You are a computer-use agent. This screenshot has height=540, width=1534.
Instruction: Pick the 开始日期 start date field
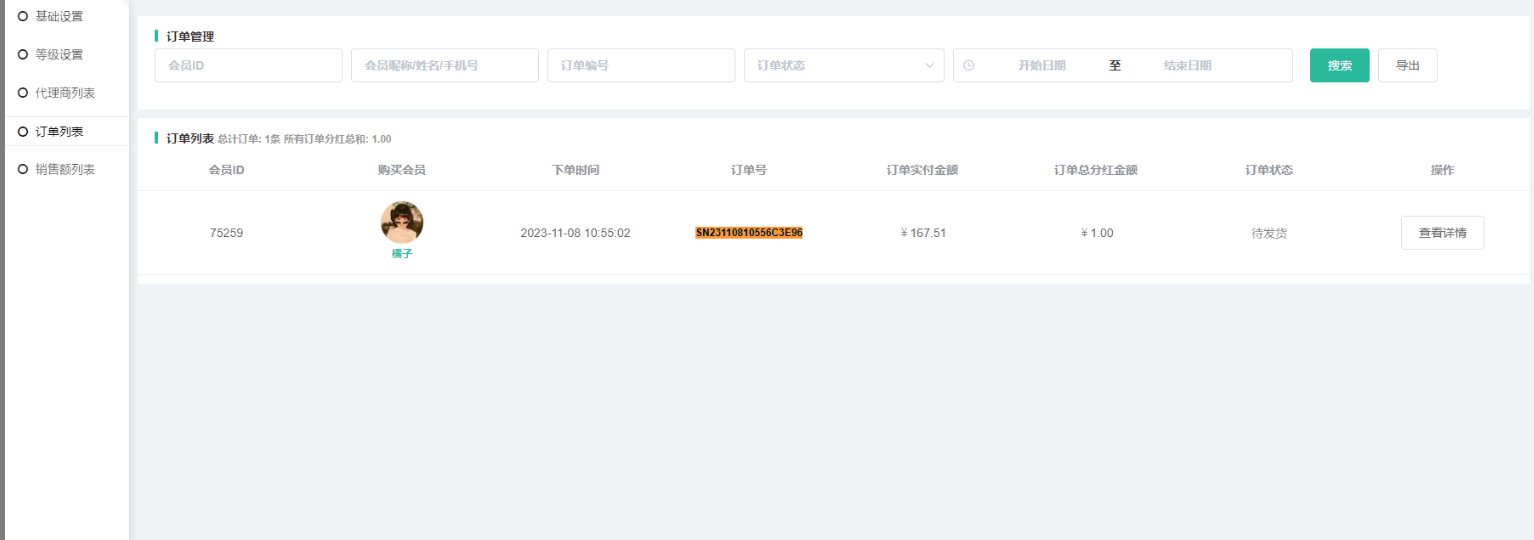click(1041, 66)
